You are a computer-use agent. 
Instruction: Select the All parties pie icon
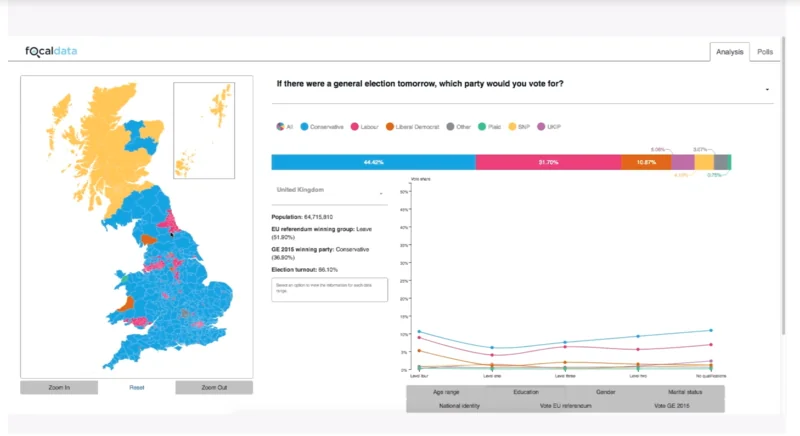tap(280, 126)
